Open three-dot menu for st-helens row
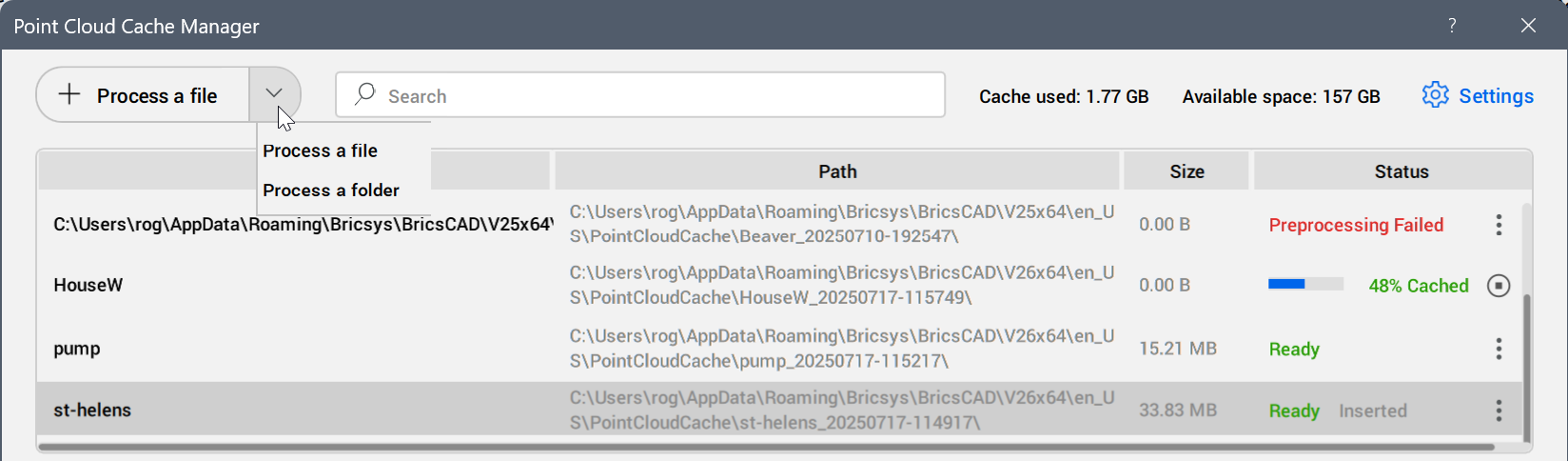Screen dimensions: 1568x461 click(x=1499, y=411)
